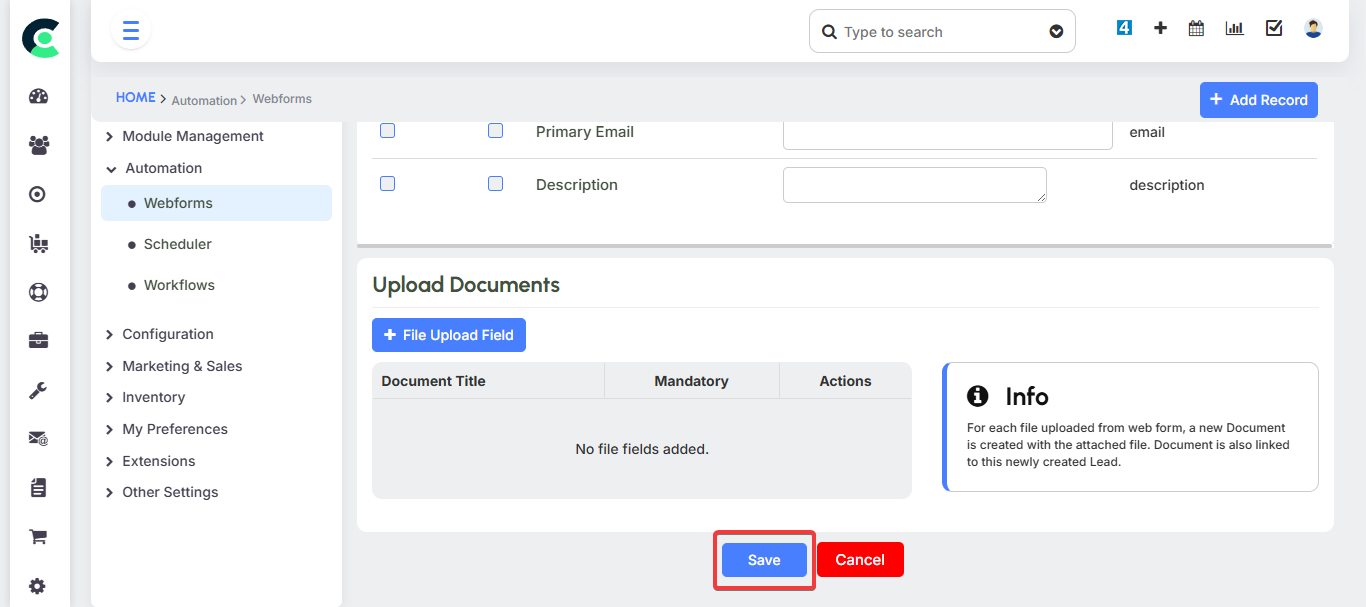This screenshot has width=1366, height=607.
Task: Expand the Marketing & Sales section
Action: click(x=181, y=366)
